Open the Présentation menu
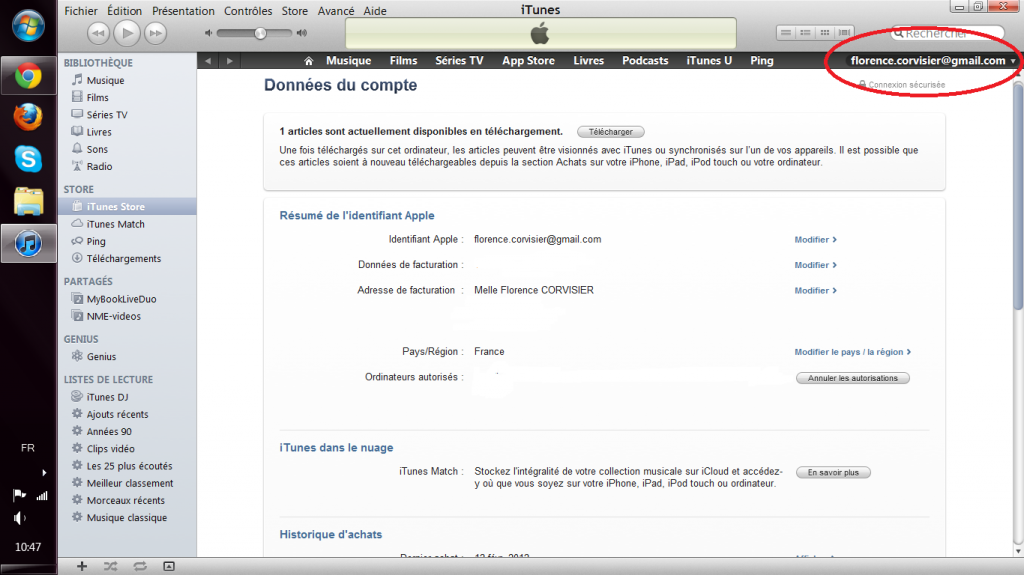This screenshot has width=1024, height=575. click(x=183, y=10)
